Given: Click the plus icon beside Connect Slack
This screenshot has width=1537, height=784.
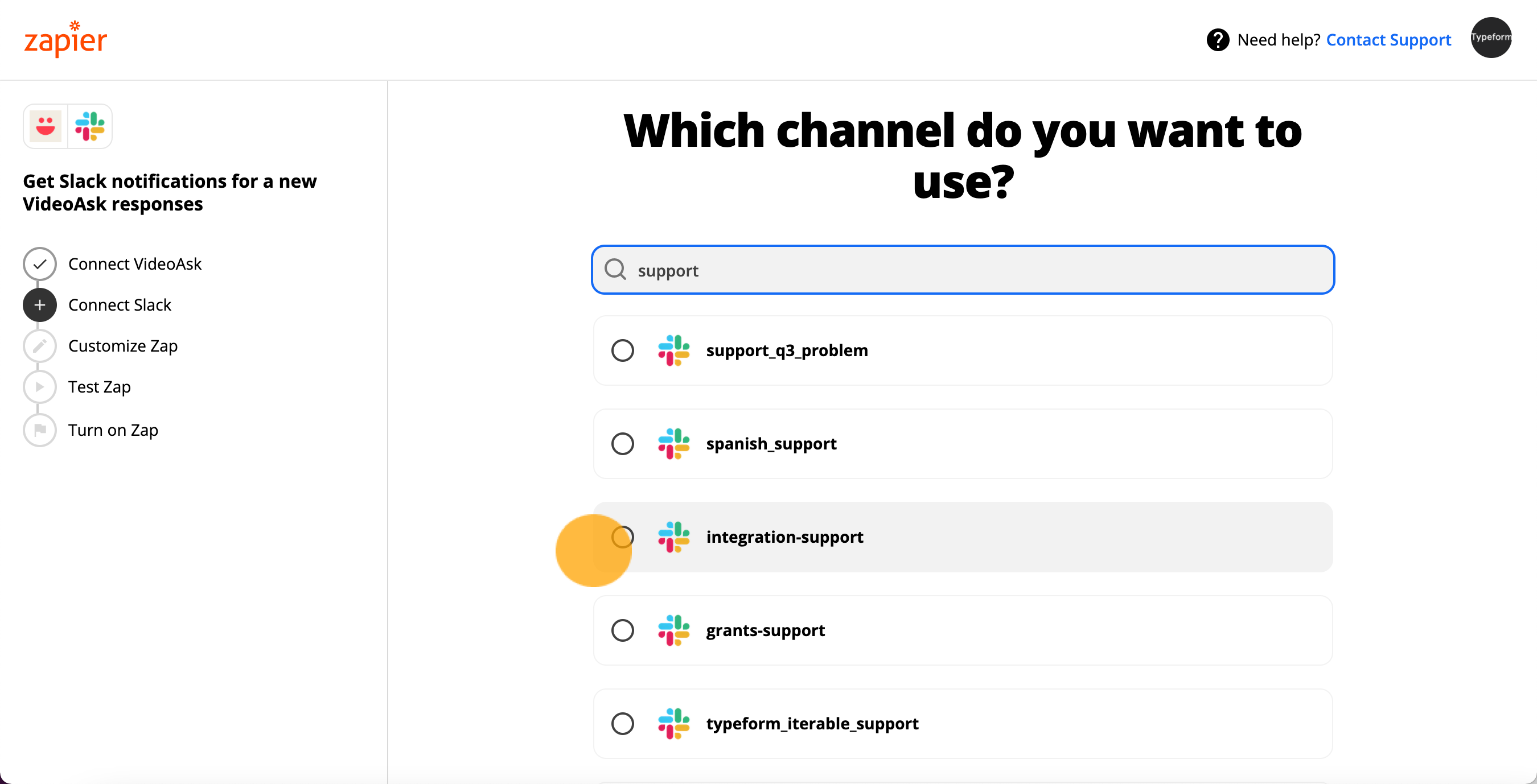Looking at the screenshot, I should (39, 306).
